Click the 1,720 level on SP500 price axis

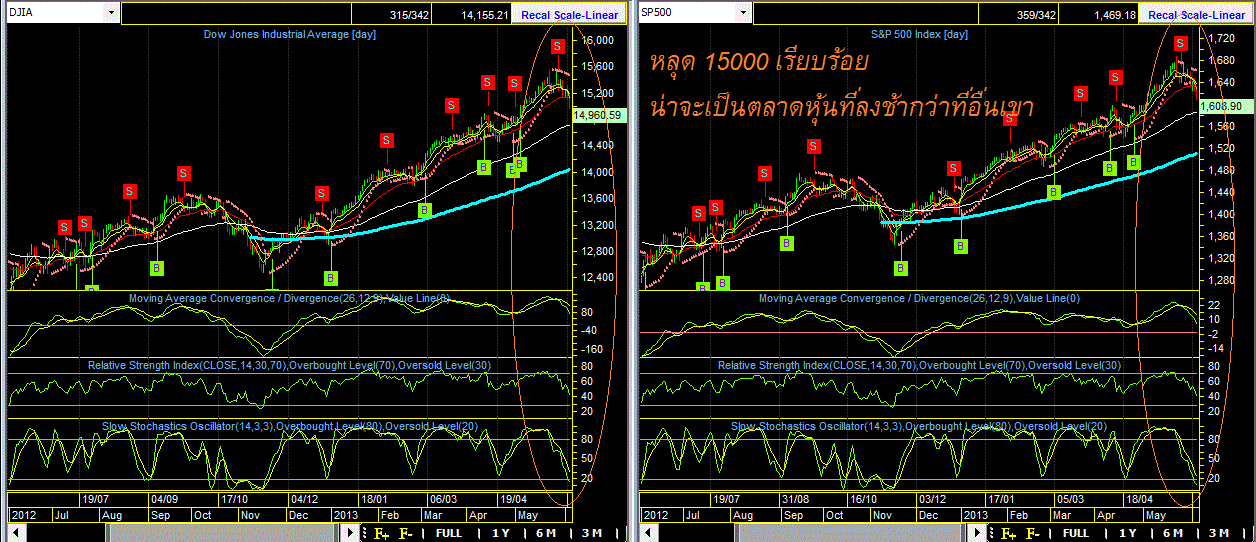(1221, 38)
